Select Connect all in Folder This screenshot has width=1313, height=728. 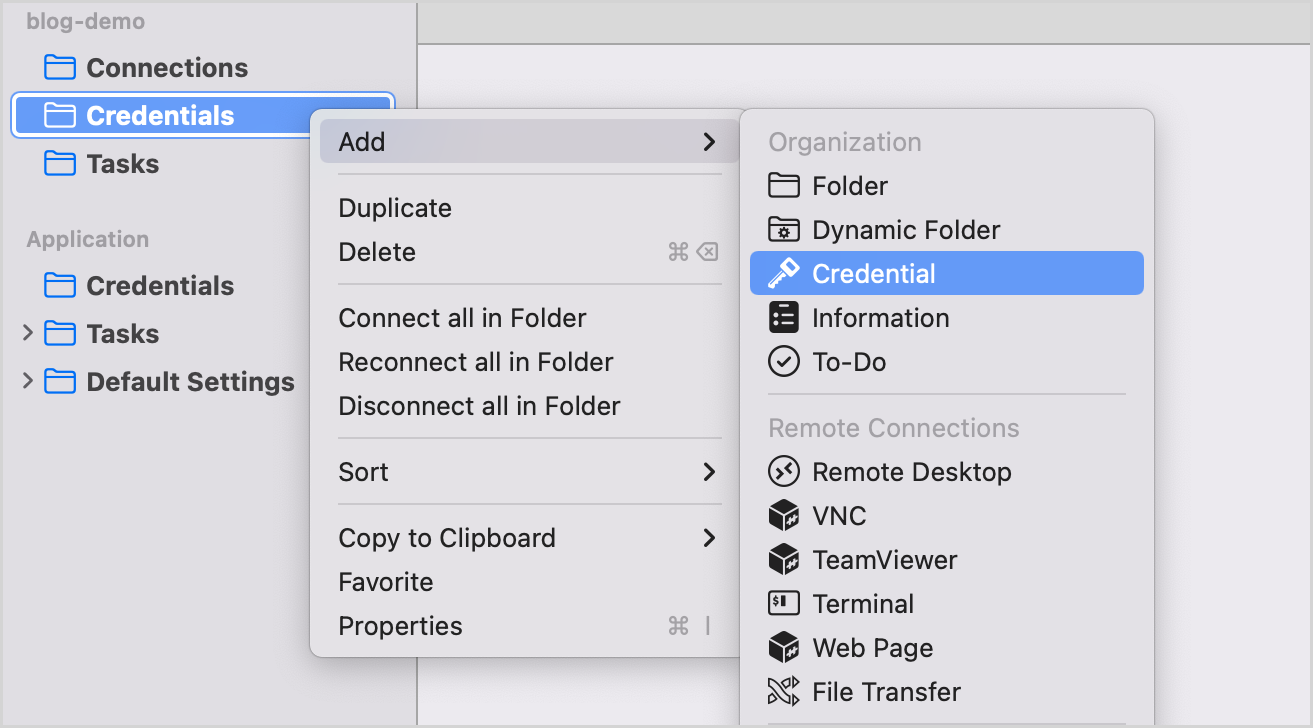[x=530, y=318]
